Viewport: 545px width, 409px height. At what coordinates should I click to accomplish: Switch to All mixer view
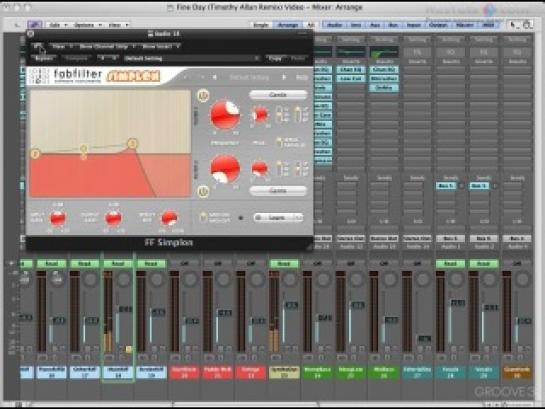tap(310, 25)
